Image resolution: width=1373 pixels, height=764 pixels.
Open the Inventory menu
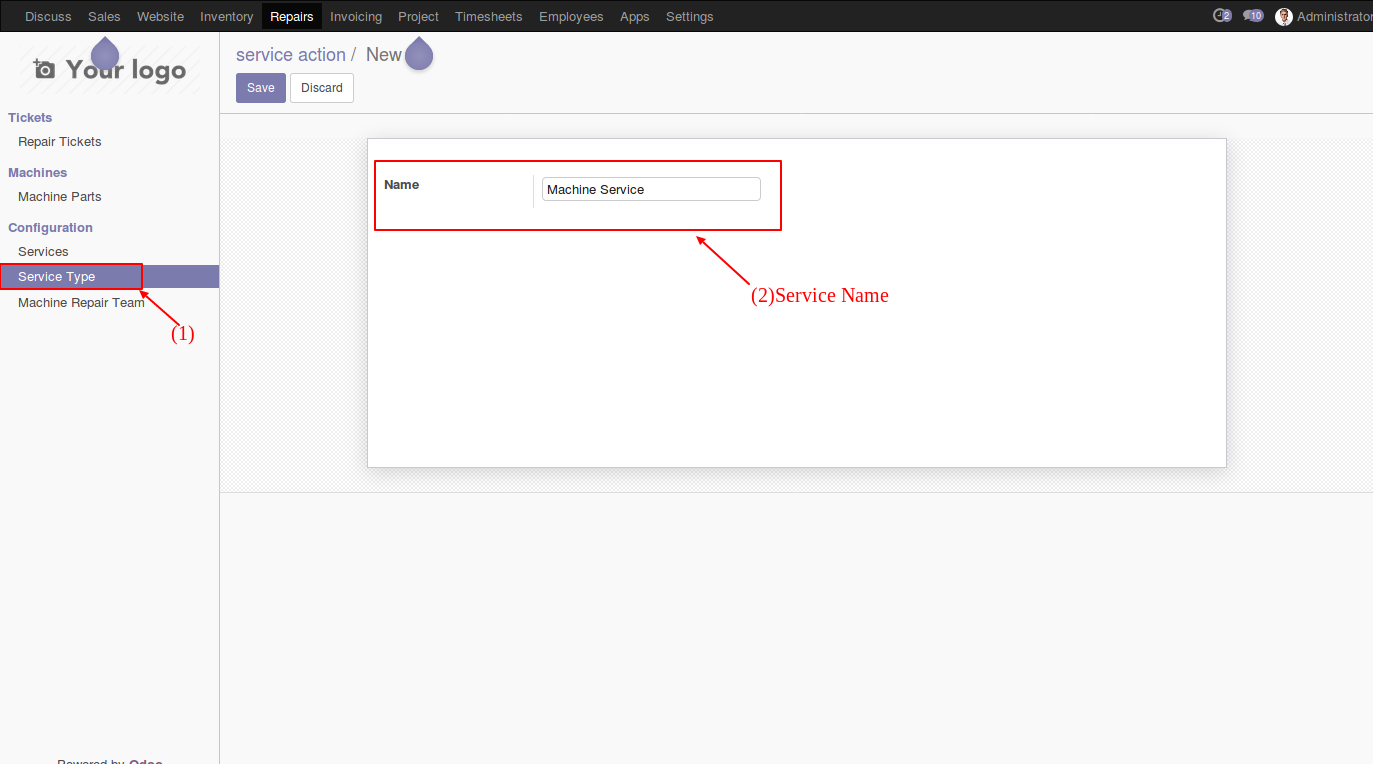pyautogui.click(x=226, y=16)
